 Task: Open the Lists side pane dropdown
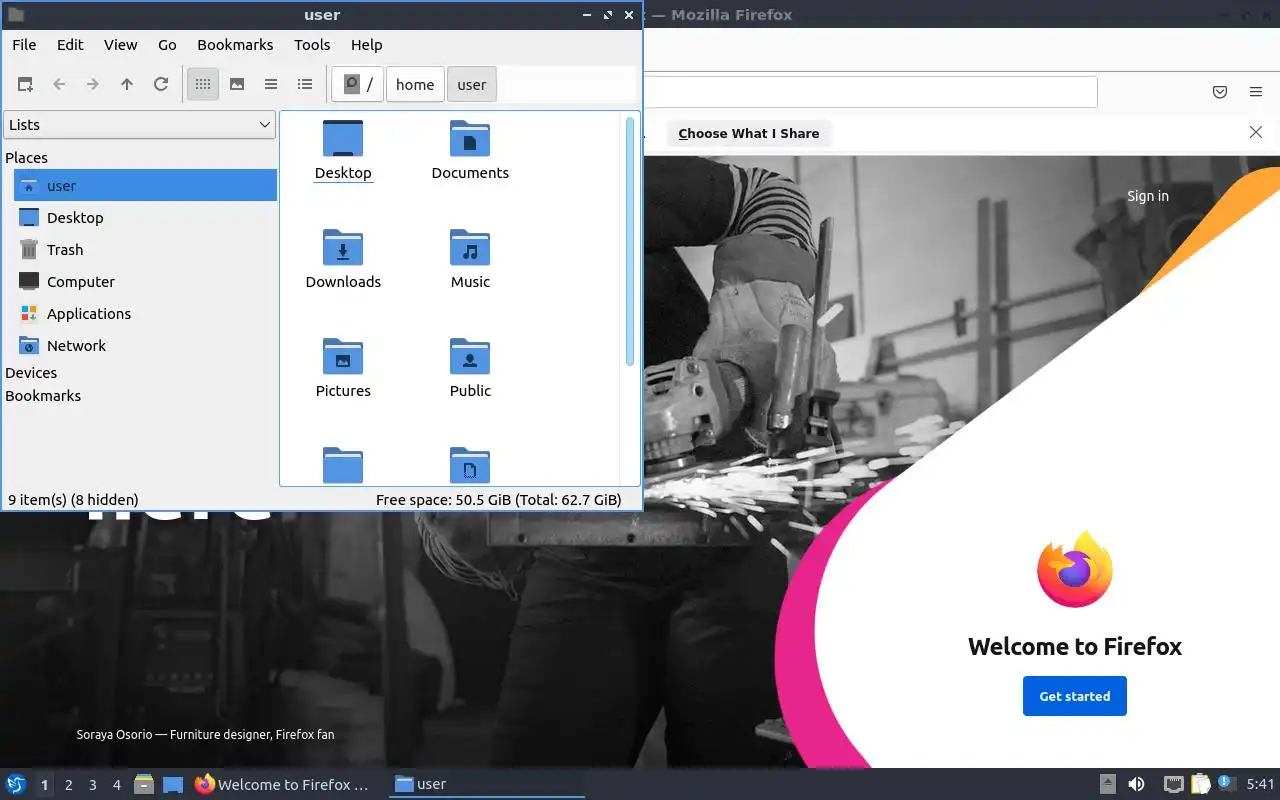pos(139,125)
